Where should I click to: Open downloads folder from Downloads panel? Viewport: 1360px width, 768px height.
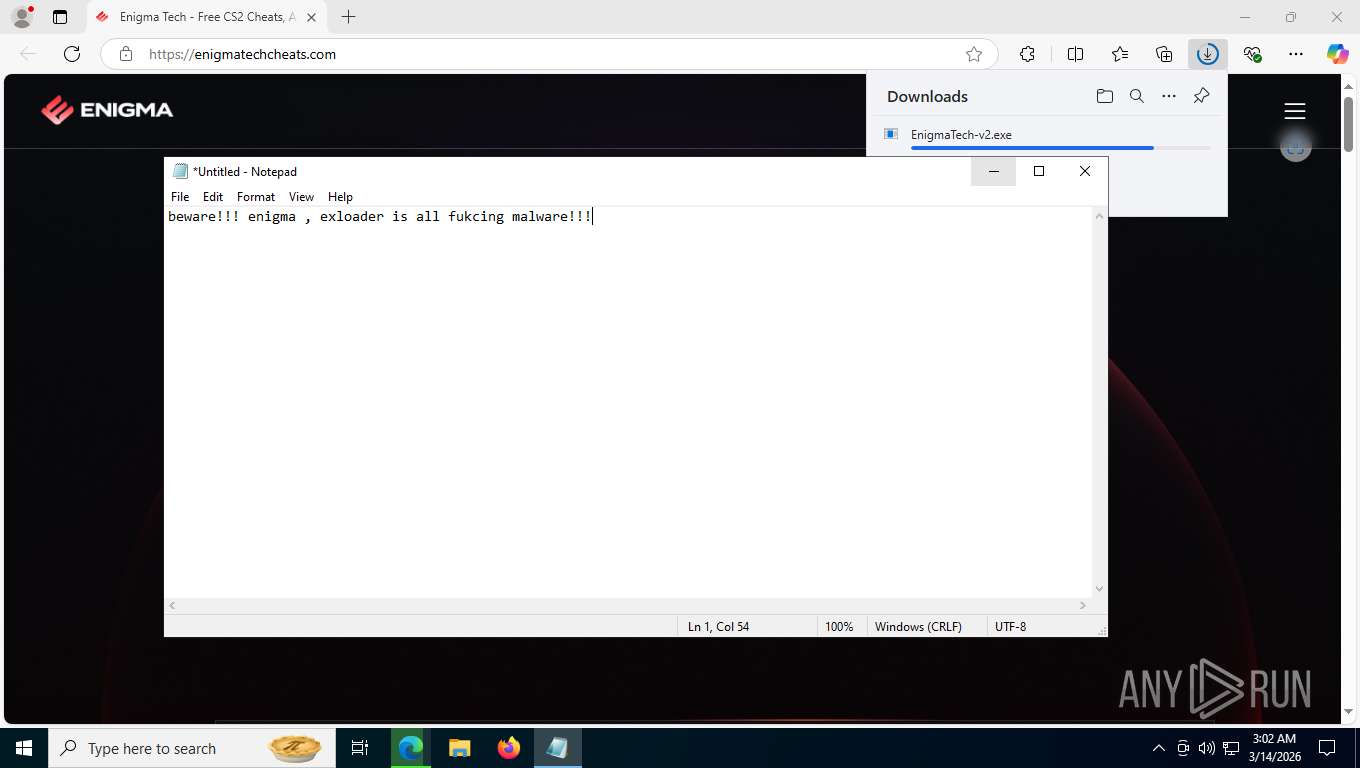pyautogui.click(x=1105, y=96)
